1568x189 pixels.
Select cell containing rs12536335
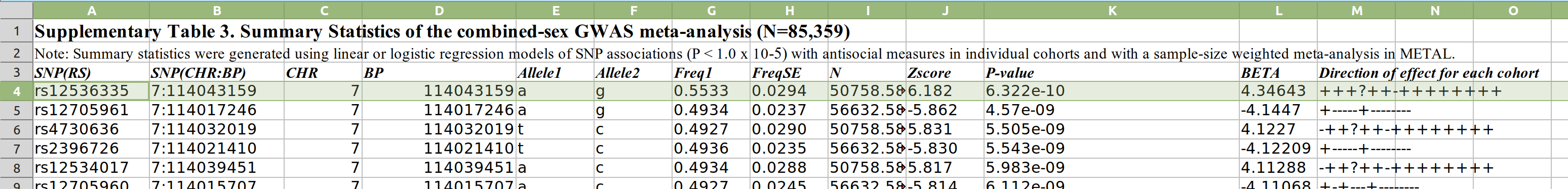[91, 91]
